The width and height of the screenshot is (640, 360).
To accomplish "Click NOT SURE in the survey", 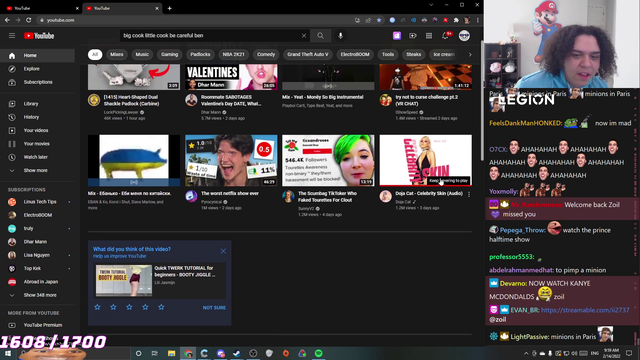I will click(x=214, y=308).
